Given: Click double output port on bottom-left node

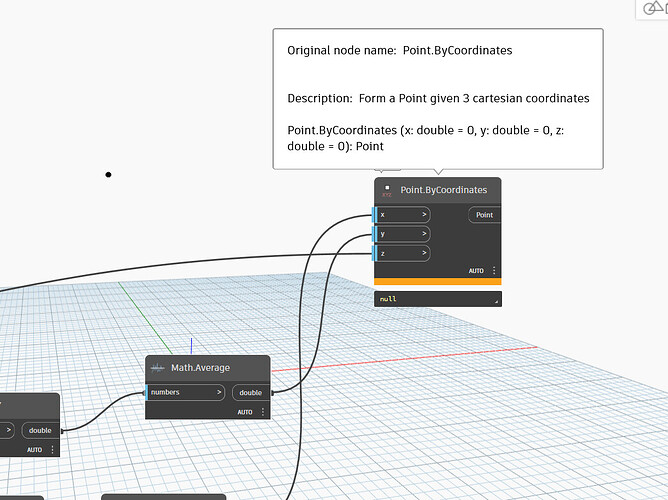Looking at the screenshot, I should coord(40,431).
